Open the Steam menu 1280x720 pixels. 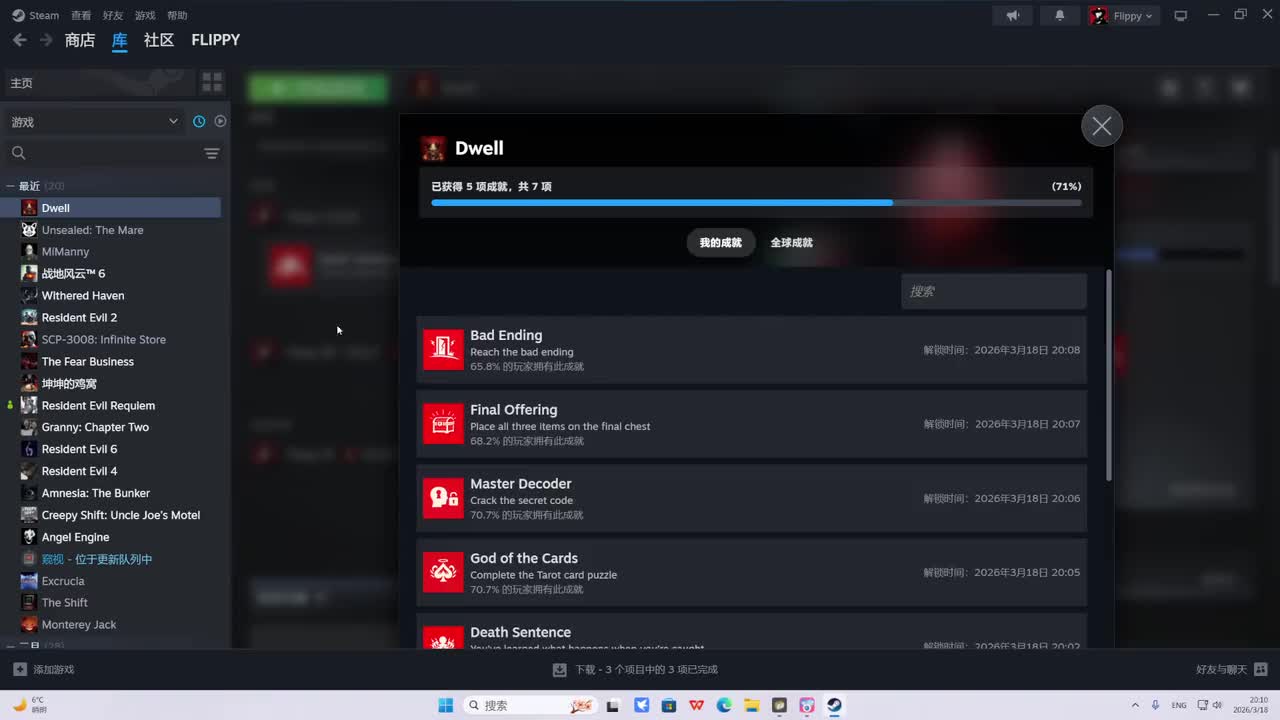36,15
